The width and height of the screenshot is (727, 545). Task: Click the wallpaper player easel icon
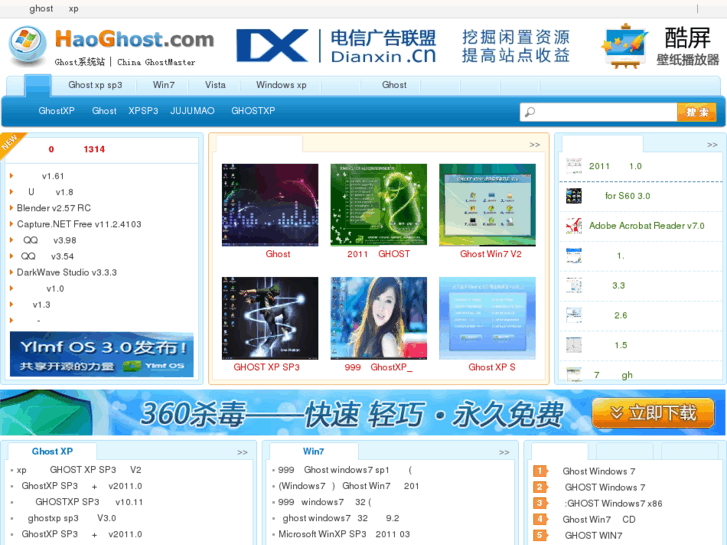624,46
